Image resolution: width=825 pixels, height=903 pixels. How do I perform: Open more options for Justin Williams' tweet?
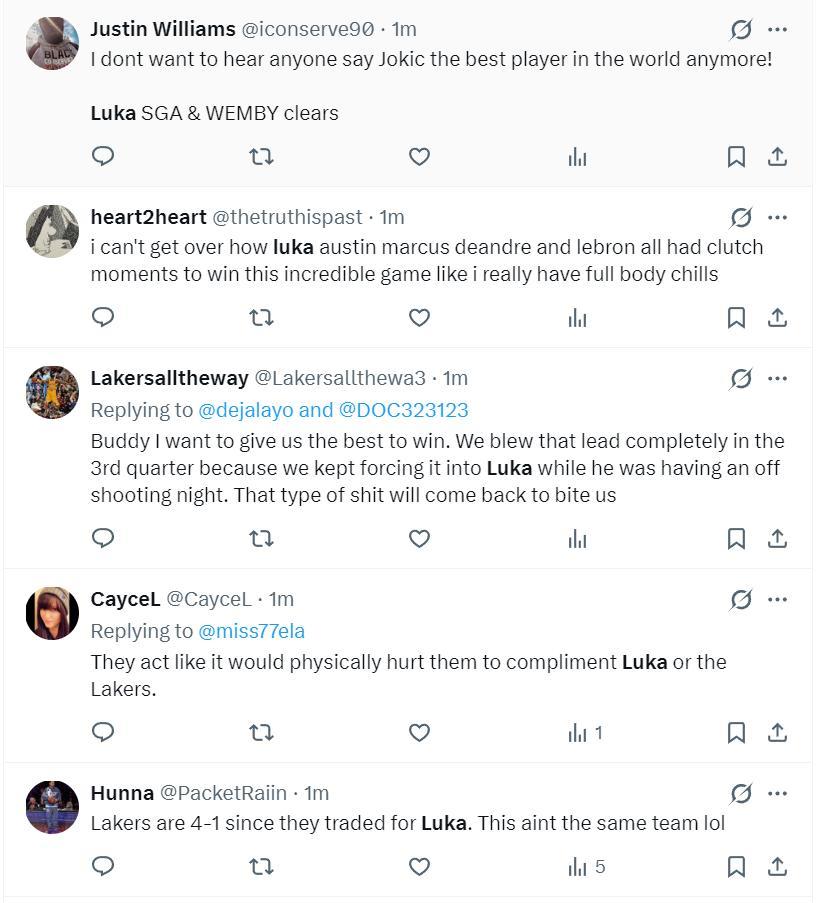point(777,29)
